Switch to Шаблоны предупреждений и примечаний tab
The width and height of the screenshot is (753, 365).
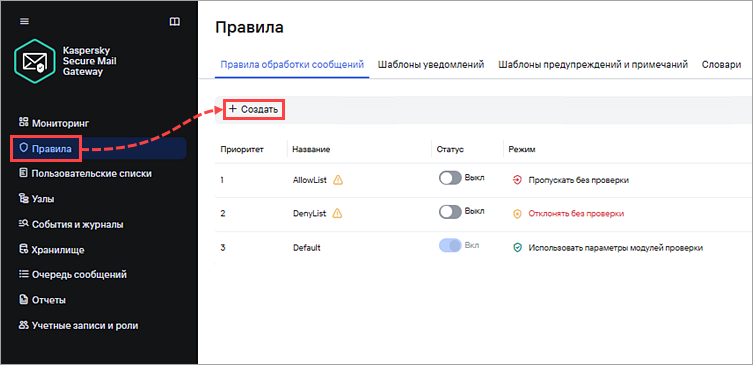593,64
